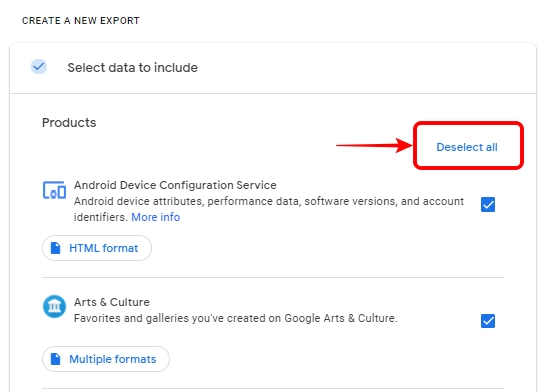
Task: Click the Create a New Export heading
Action: (x=81, y=21)
